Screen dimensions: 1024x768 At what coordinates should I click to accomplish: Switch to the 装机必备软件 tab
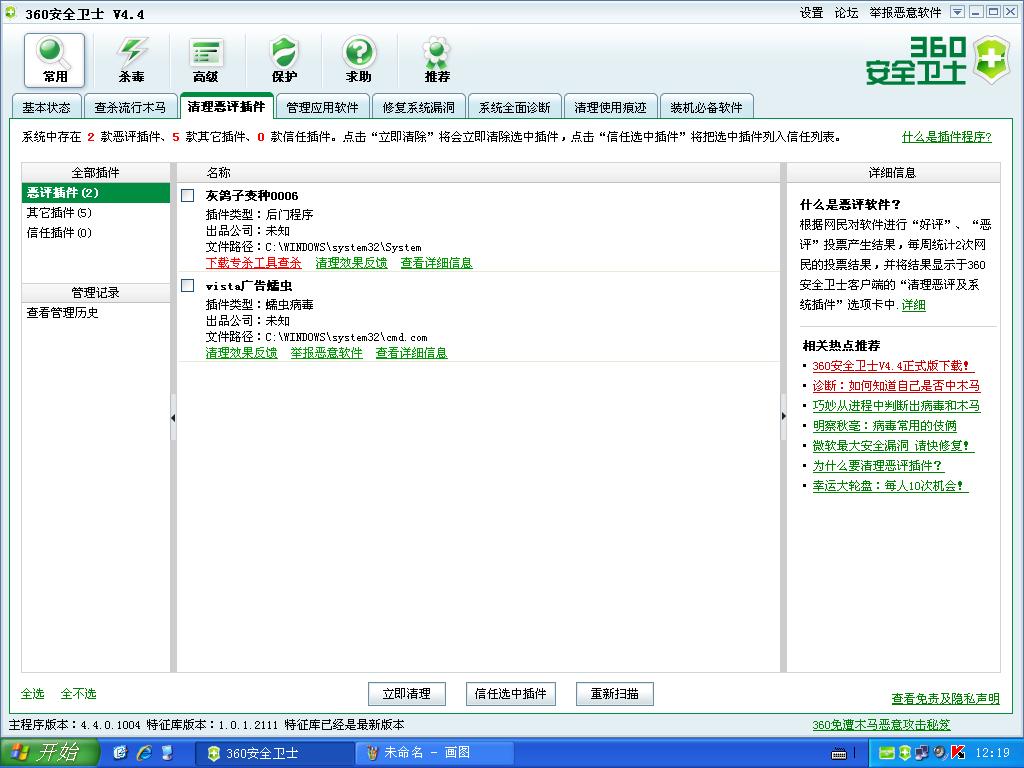pos(707,108)
